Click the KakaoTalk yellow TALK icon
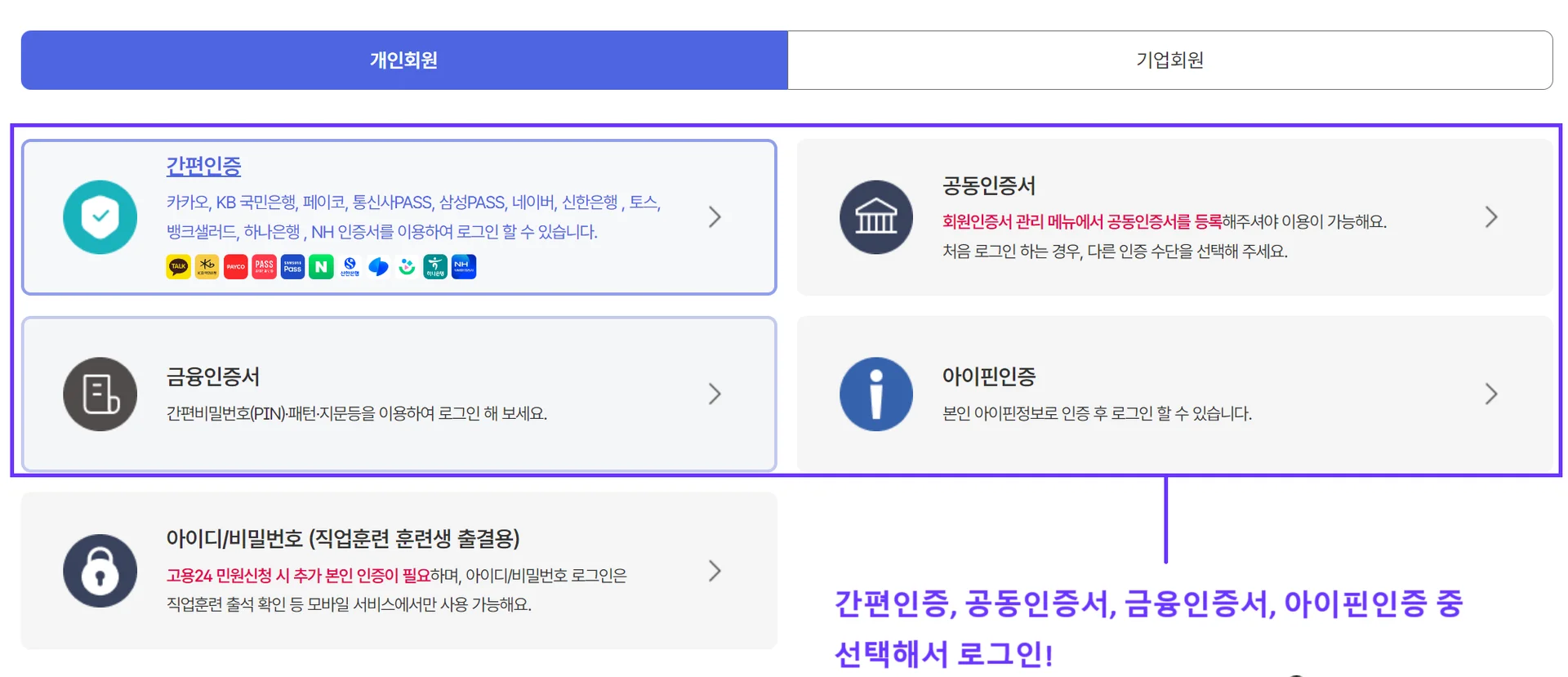 tap(178, 266)
